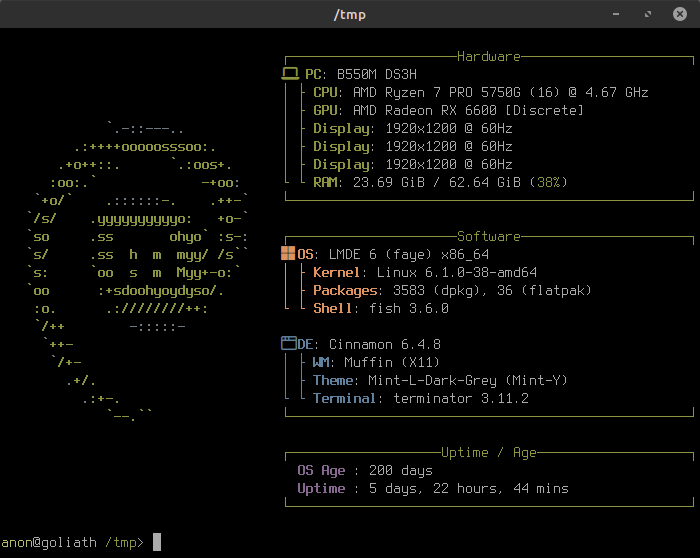Viewport: 700px width, 558px height.
Task: Click the CPU line AMD Ryzen 7 PRO 5750G
Action: click(481, 92)
